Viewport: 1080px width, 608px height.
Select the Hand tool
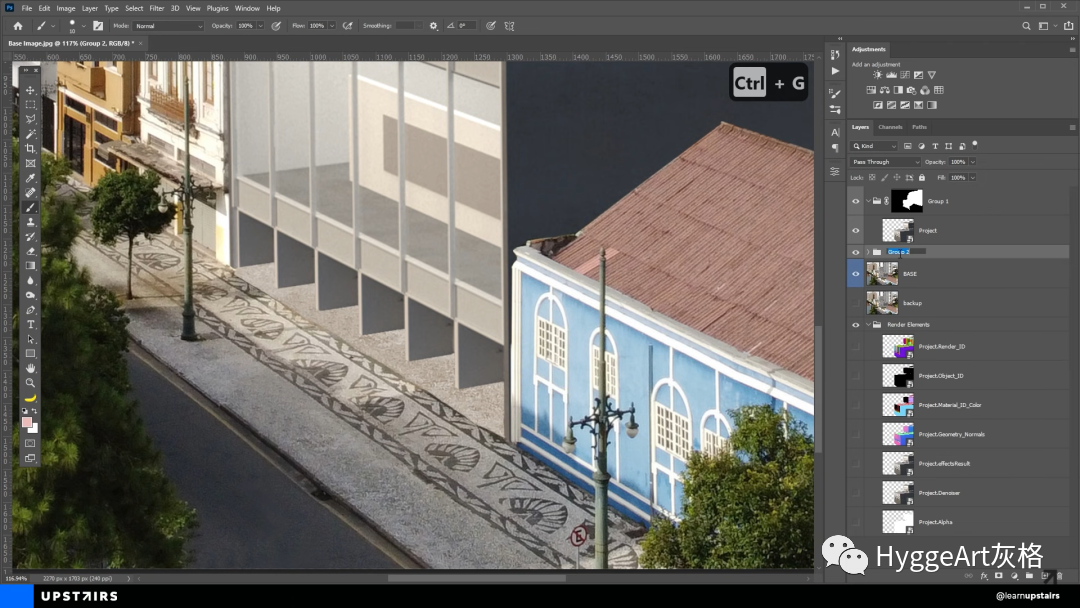30,368
